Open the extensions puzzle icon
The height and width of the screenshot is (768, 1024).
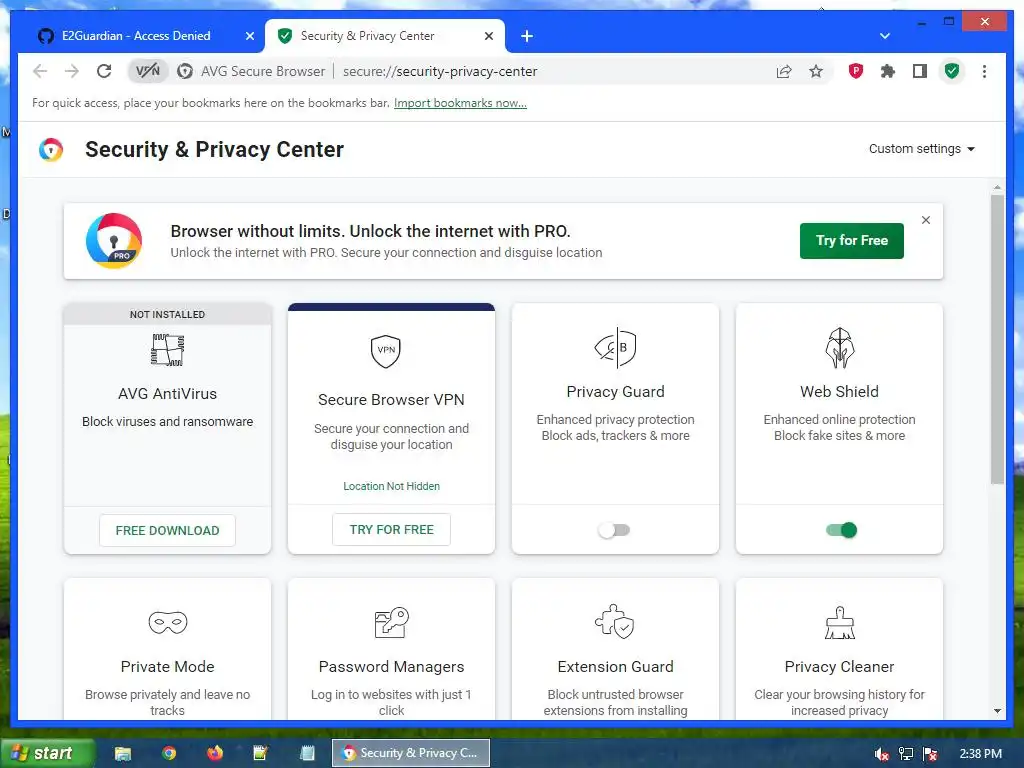coord(888,71)
